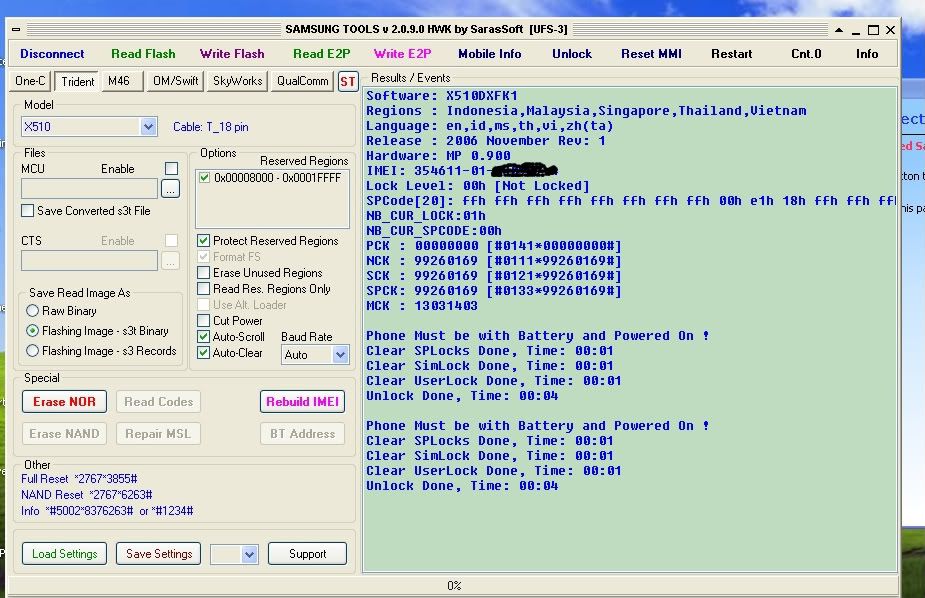Click the Rebuild IMEI button
925x598 pixels.
point(302,402)
